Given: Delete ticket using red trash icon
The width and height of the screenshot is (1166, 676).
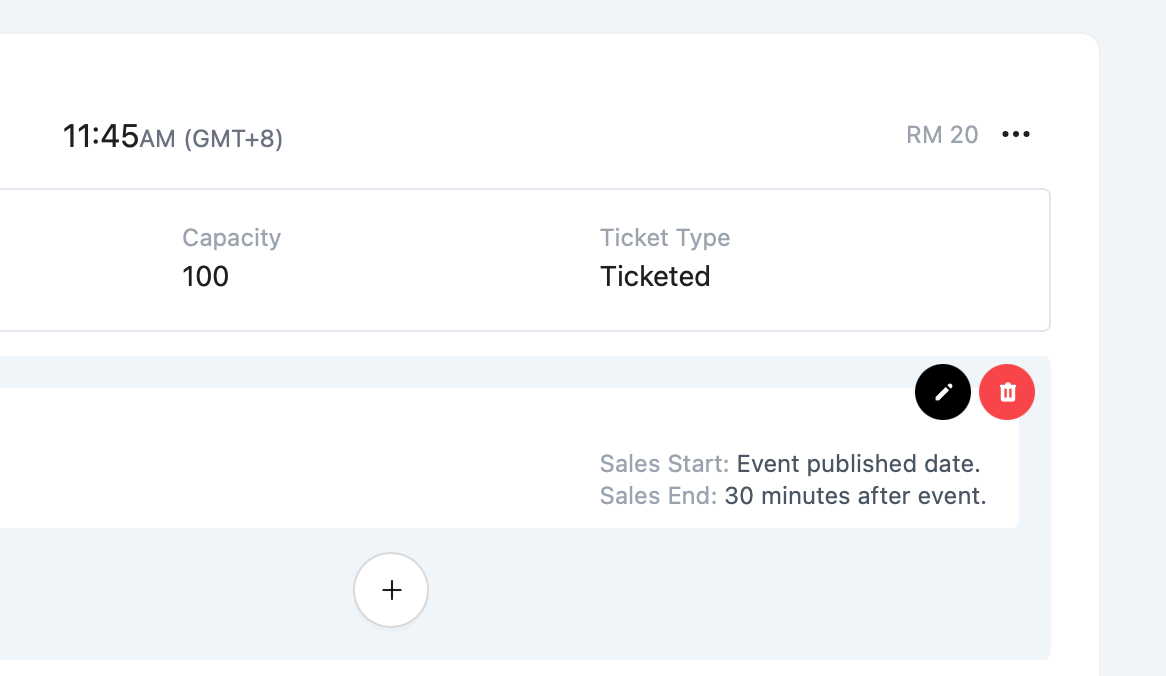Looking at the screenshot, I should click(1007, 392).
